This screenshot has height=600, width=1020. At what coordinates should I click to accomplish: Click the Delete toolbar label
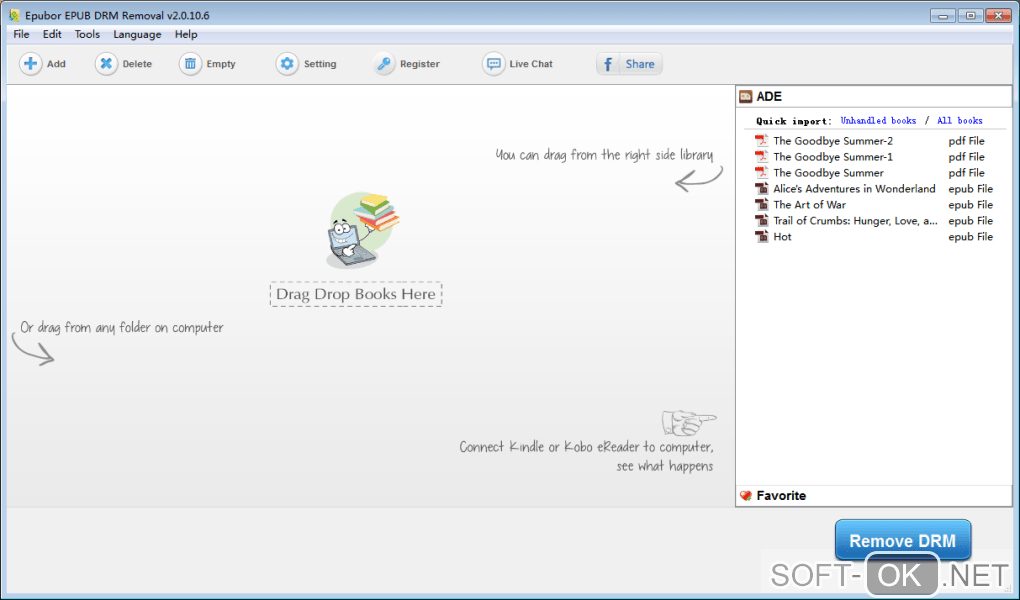tap(137, 64)
